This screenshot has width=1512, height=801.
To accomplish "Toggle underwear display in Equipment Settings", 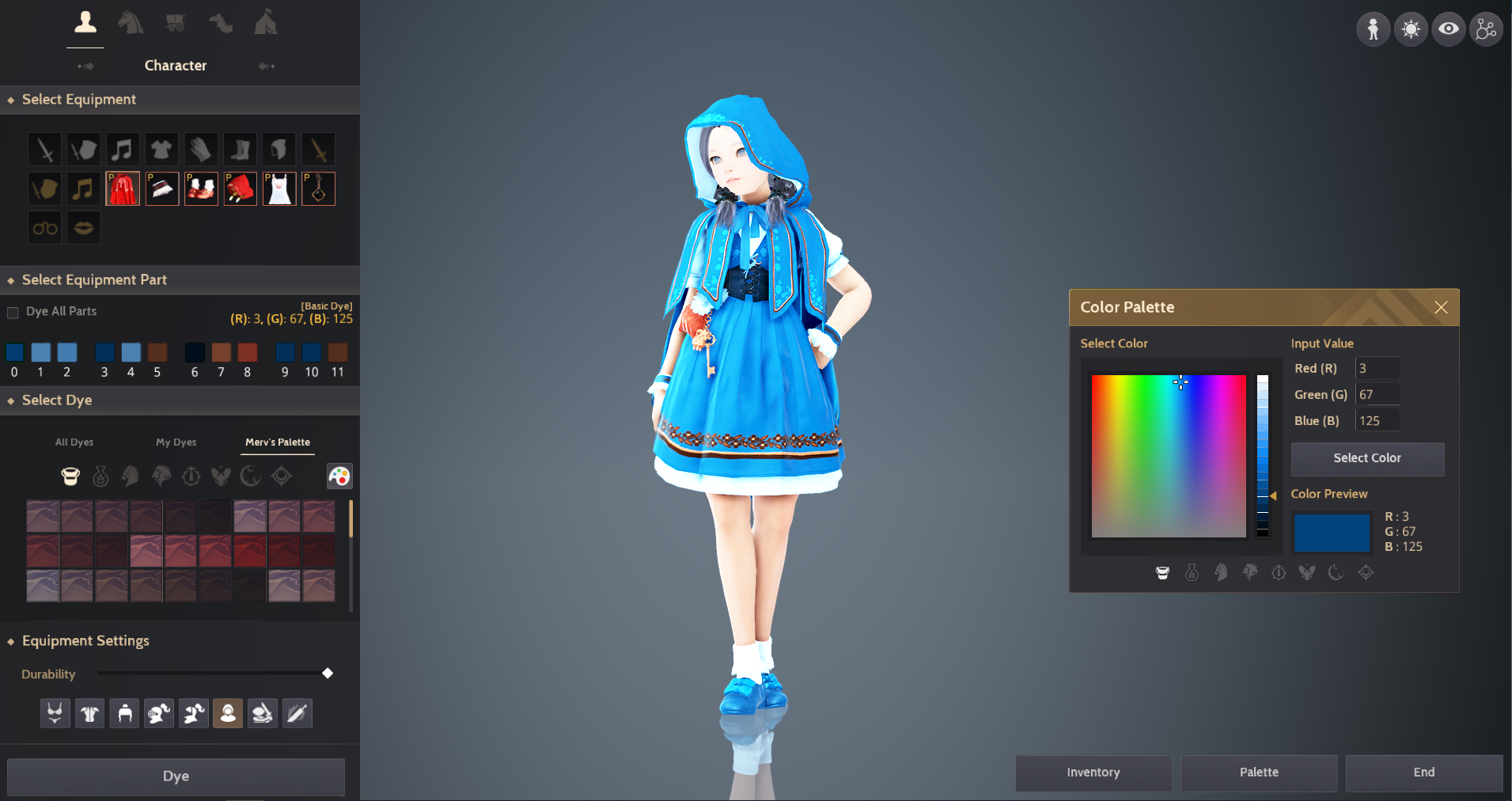I will click(x=55, y=713).
